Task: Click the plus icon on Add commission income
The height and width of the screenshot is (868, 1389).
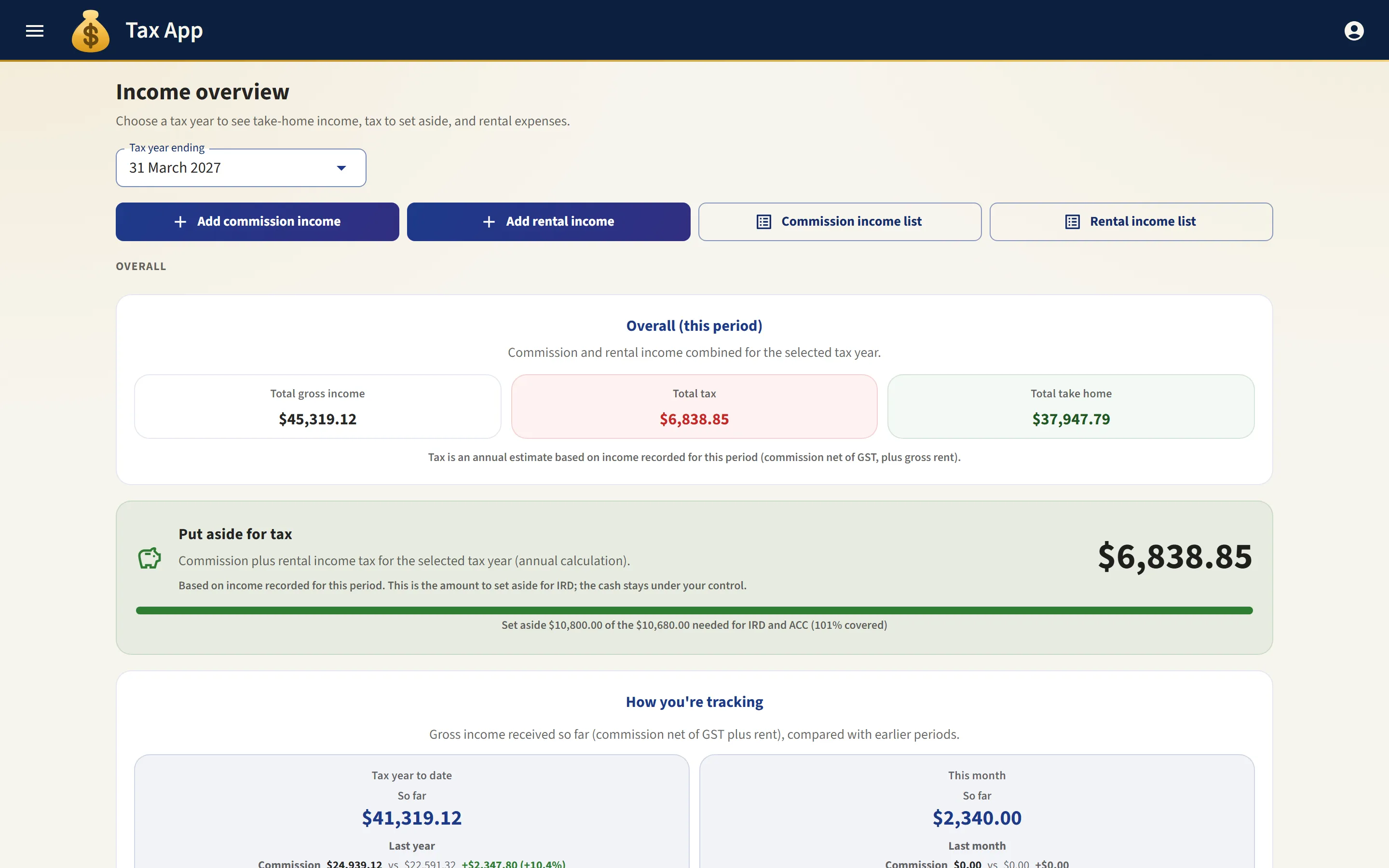Action: (x=180, y=222)
